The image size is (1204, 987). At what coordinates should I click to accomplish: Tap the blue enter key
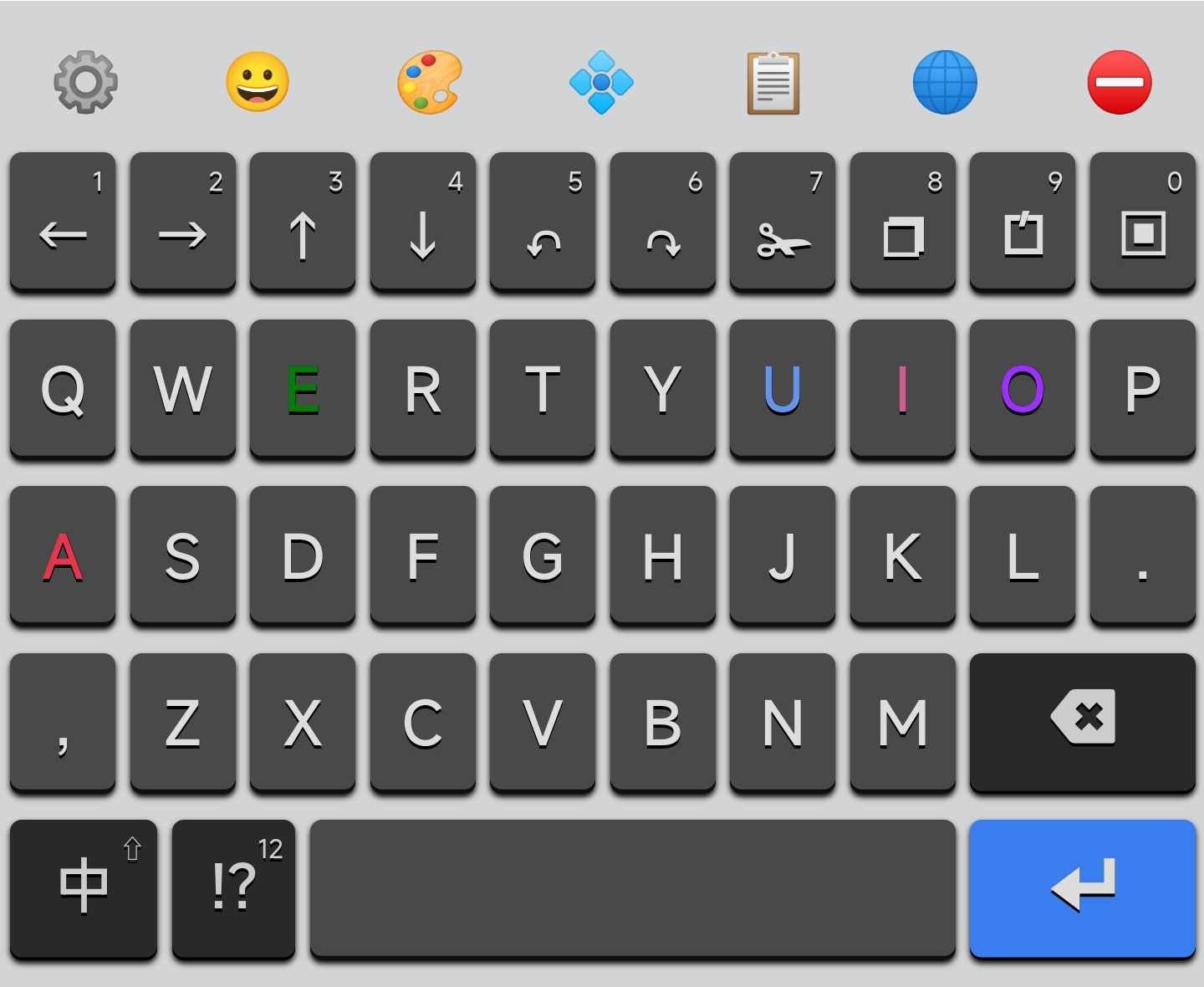click(x=1083, y=888)
